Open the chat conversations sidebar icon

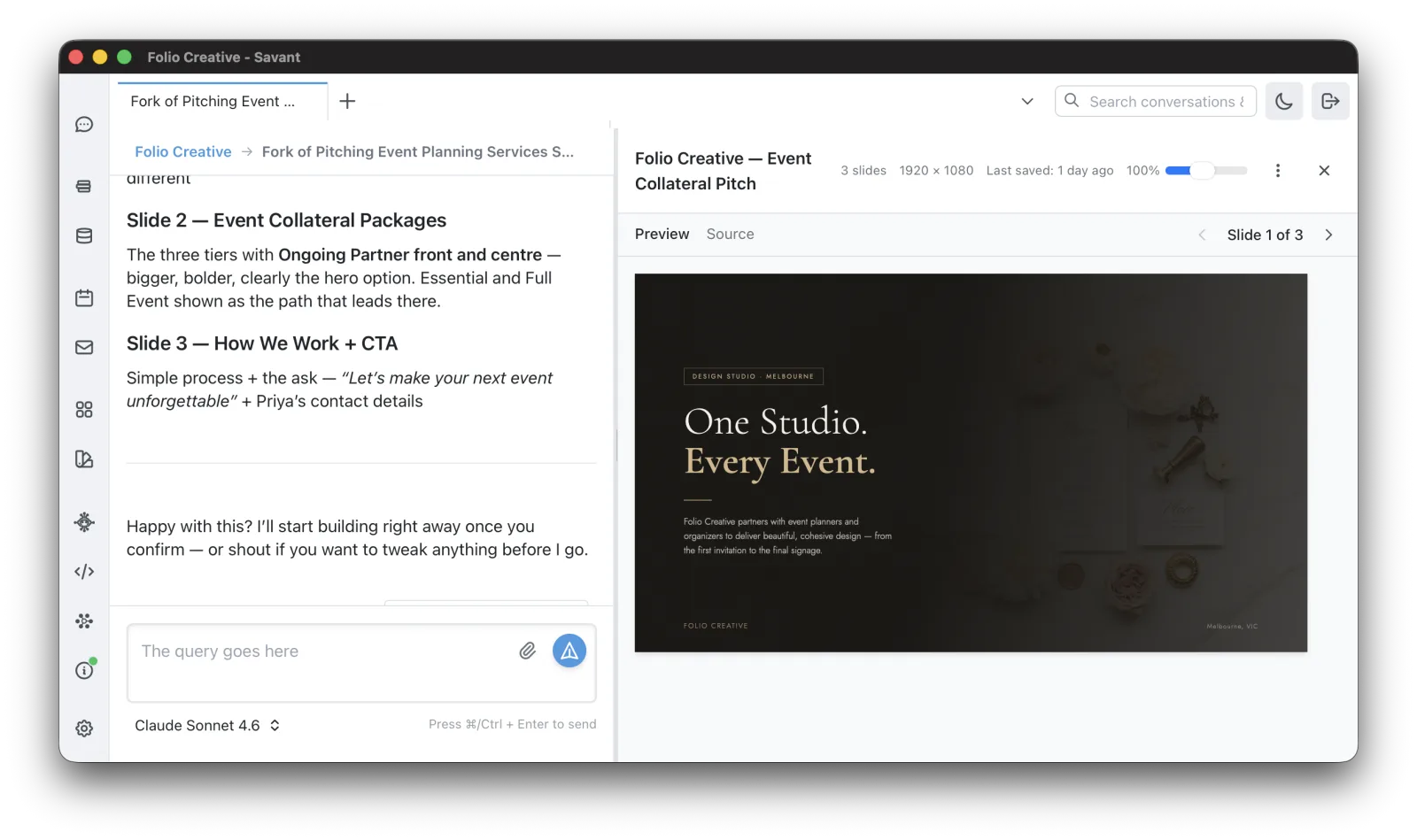click(x=84, y=125)
